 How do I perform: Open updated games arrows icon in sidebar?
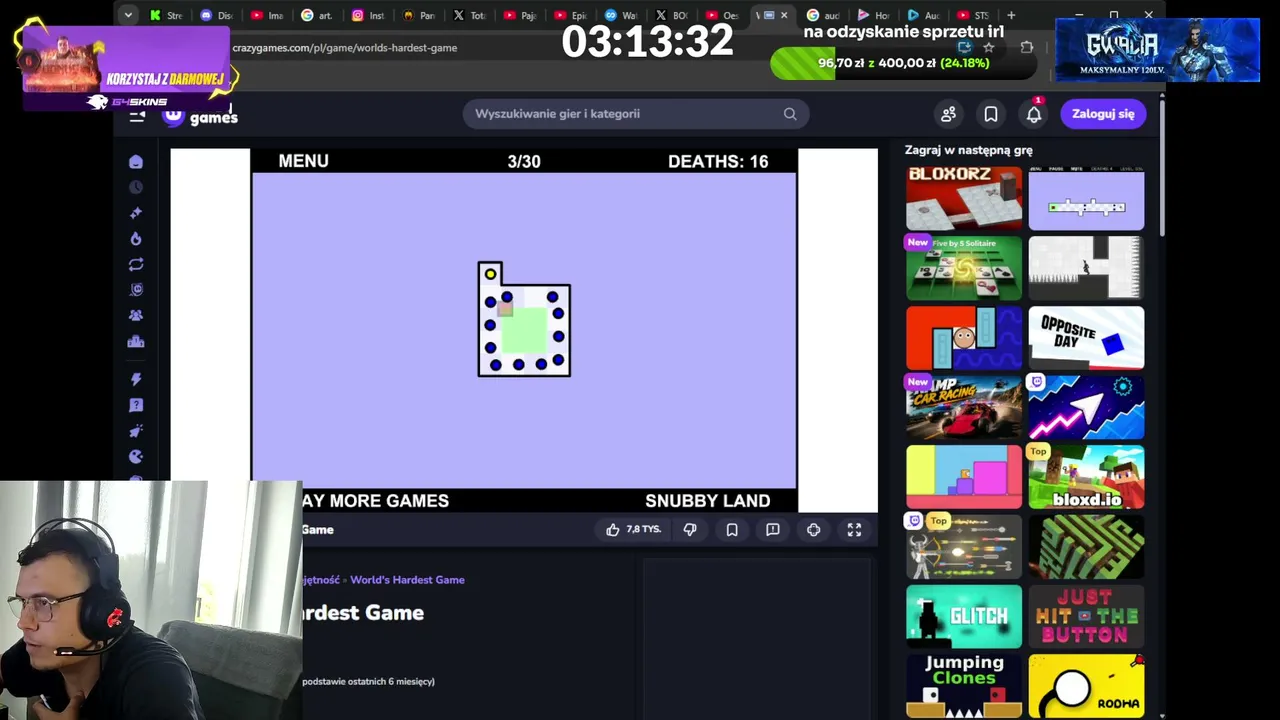[x=136, y=265]
